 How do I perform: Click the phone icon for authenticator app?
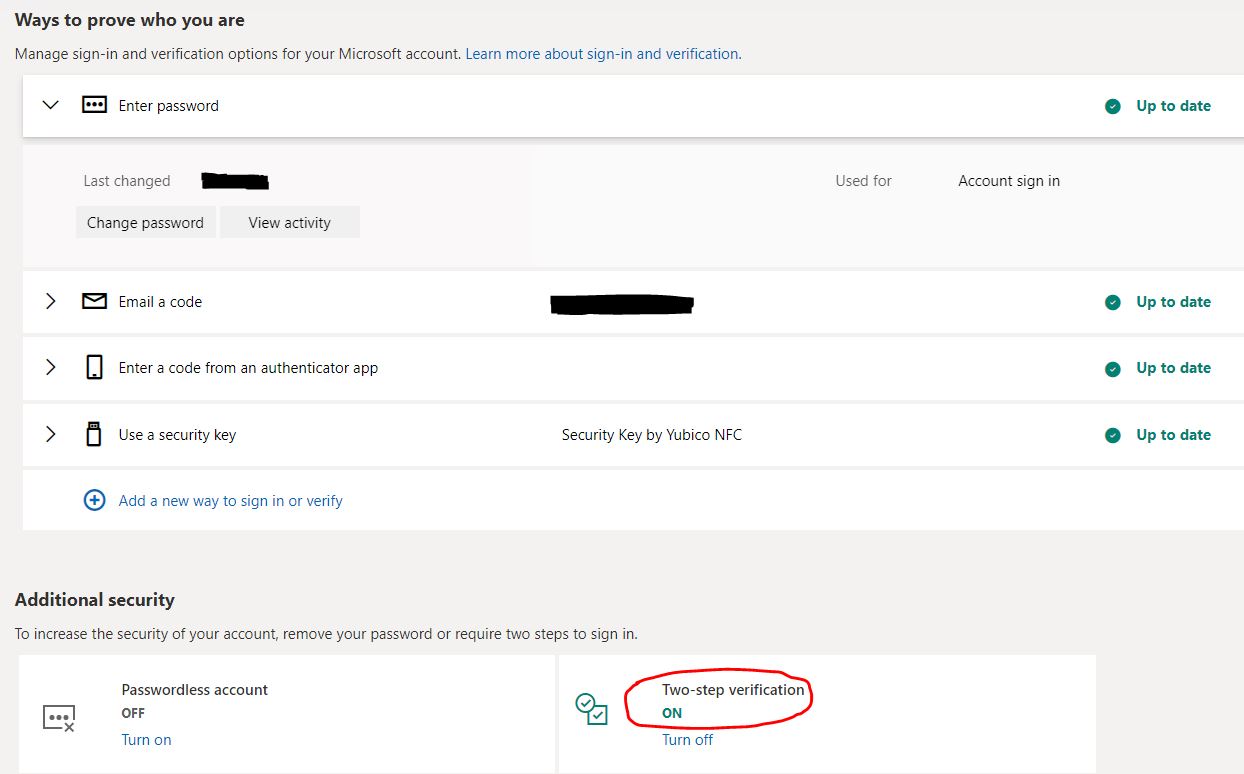[x=94, y=368]
